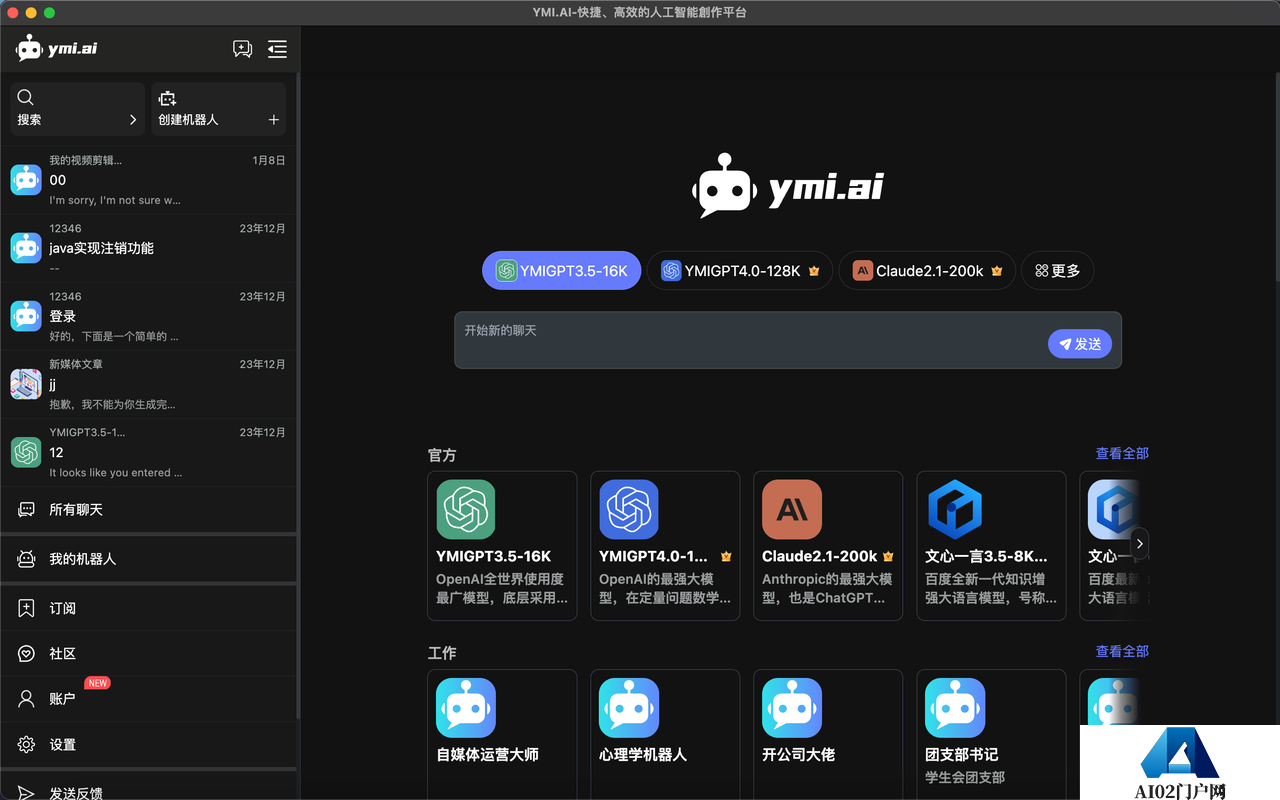Open 所有聊天 in the sidebar
The image size is (1280, 800).
click(149, 510)
